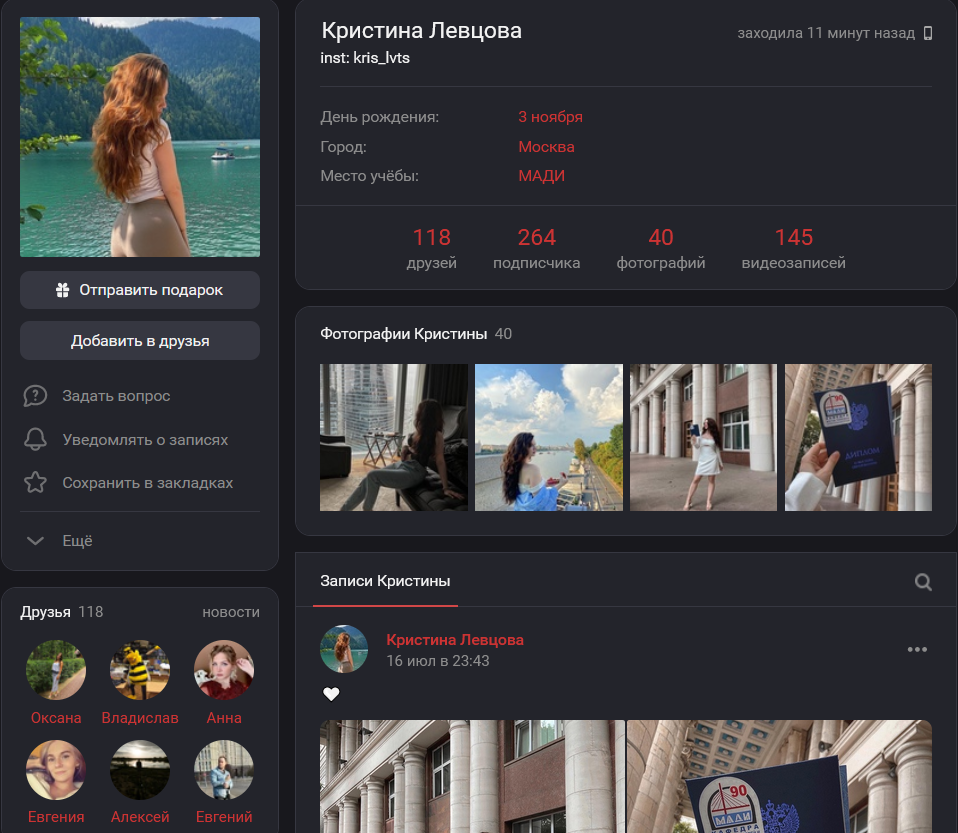Search posts with the magnifier icon
958x833 pixels.
point(923,582)
